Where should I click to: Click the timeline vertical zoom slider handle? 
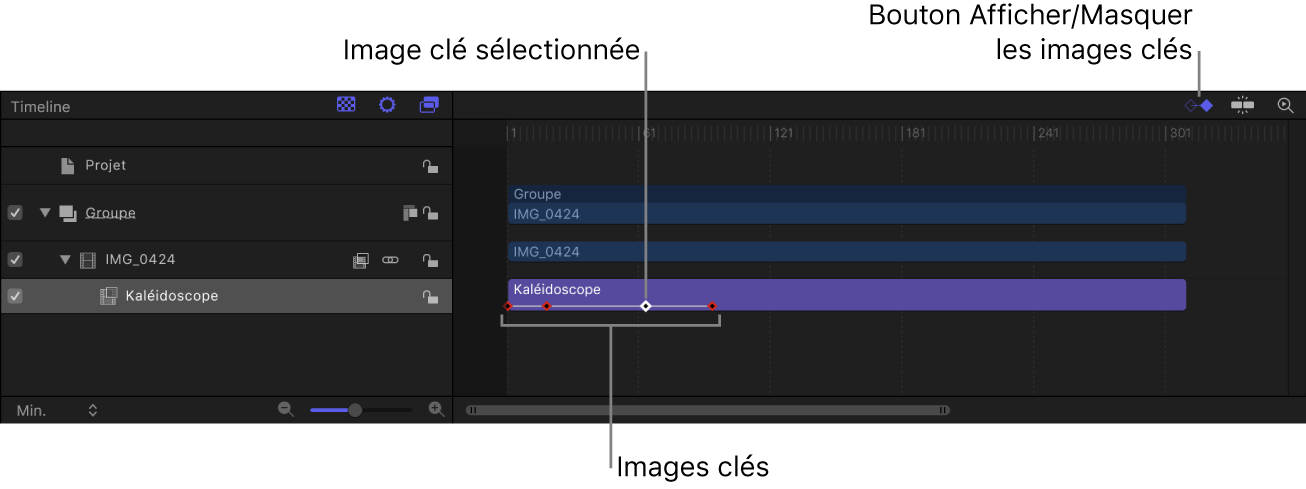[x=355, y=409]
